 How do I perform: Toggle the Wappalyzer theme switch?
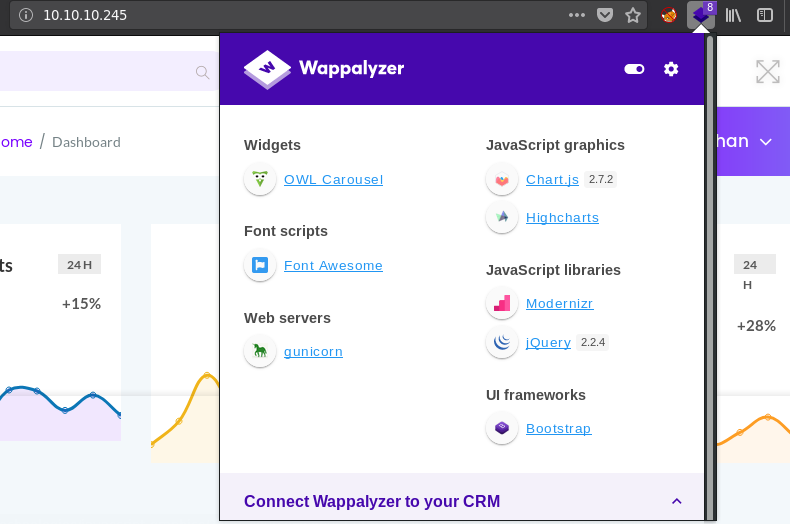(x=633, y=69)
